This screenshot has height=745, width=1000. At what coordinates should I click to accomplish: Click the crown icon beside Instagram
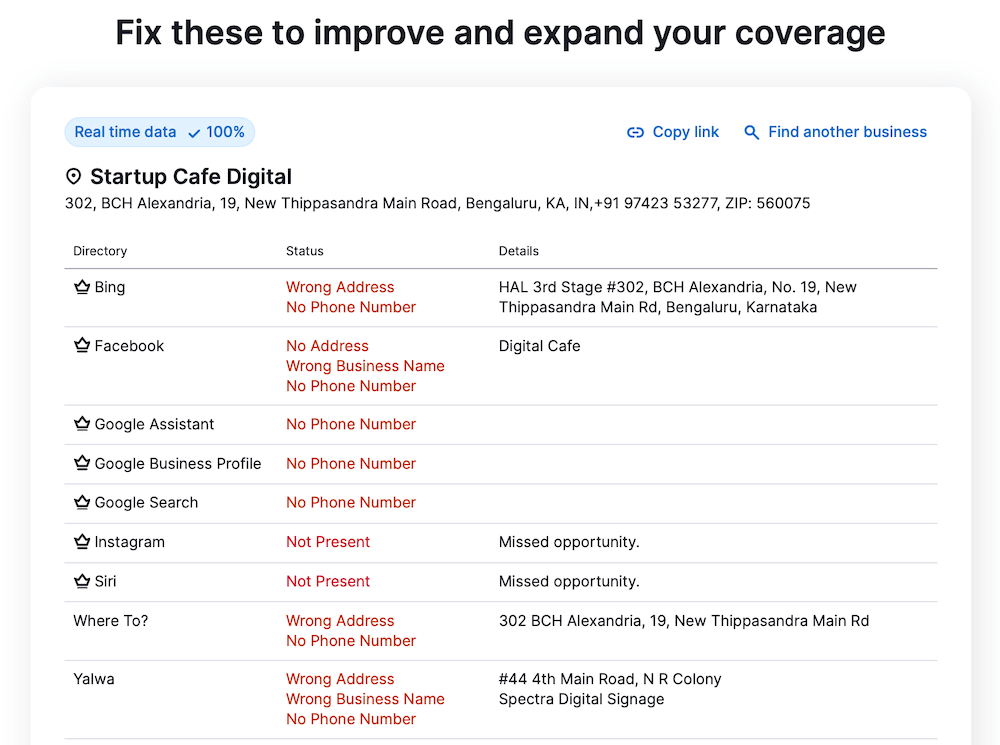tap(82, 542)
